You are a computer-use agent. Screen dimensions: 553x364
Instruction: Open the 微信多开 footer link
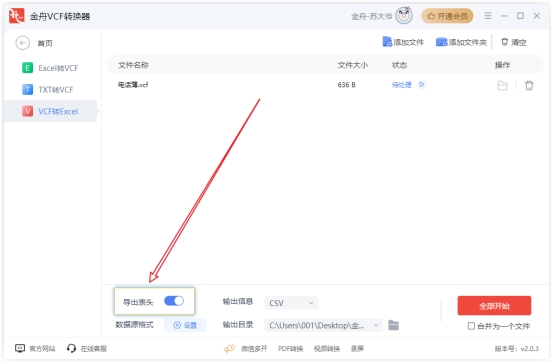coord(254,349)
